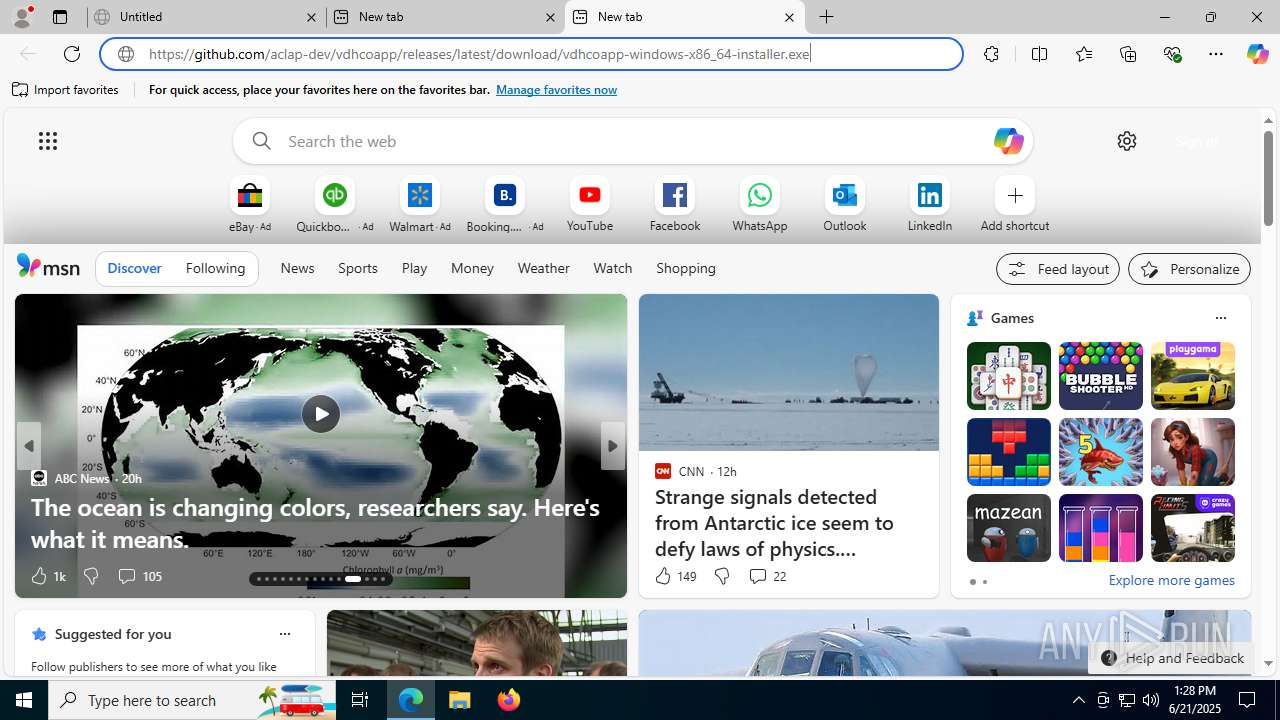Open the Bubble Shooter game tile

click(1100, 376)
